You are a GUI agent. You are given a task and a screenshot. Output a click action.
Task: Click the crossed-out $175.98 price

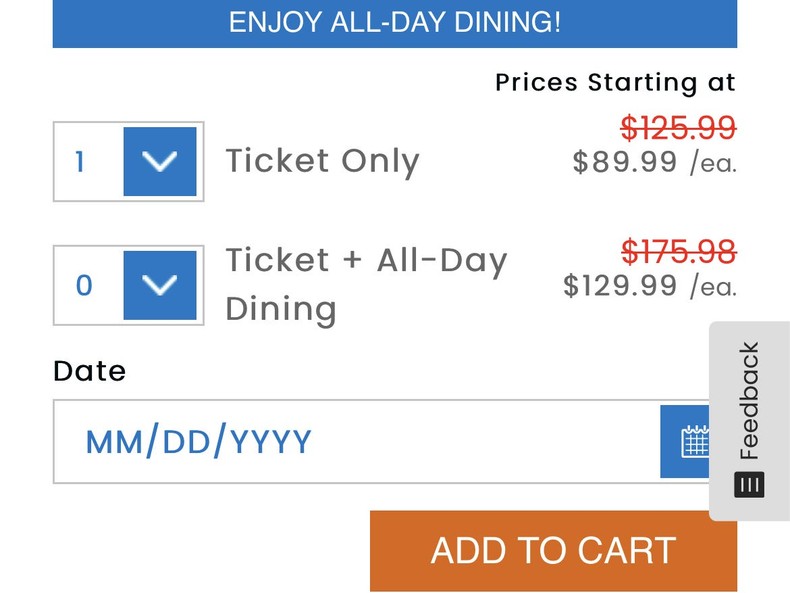click(678, 251)
